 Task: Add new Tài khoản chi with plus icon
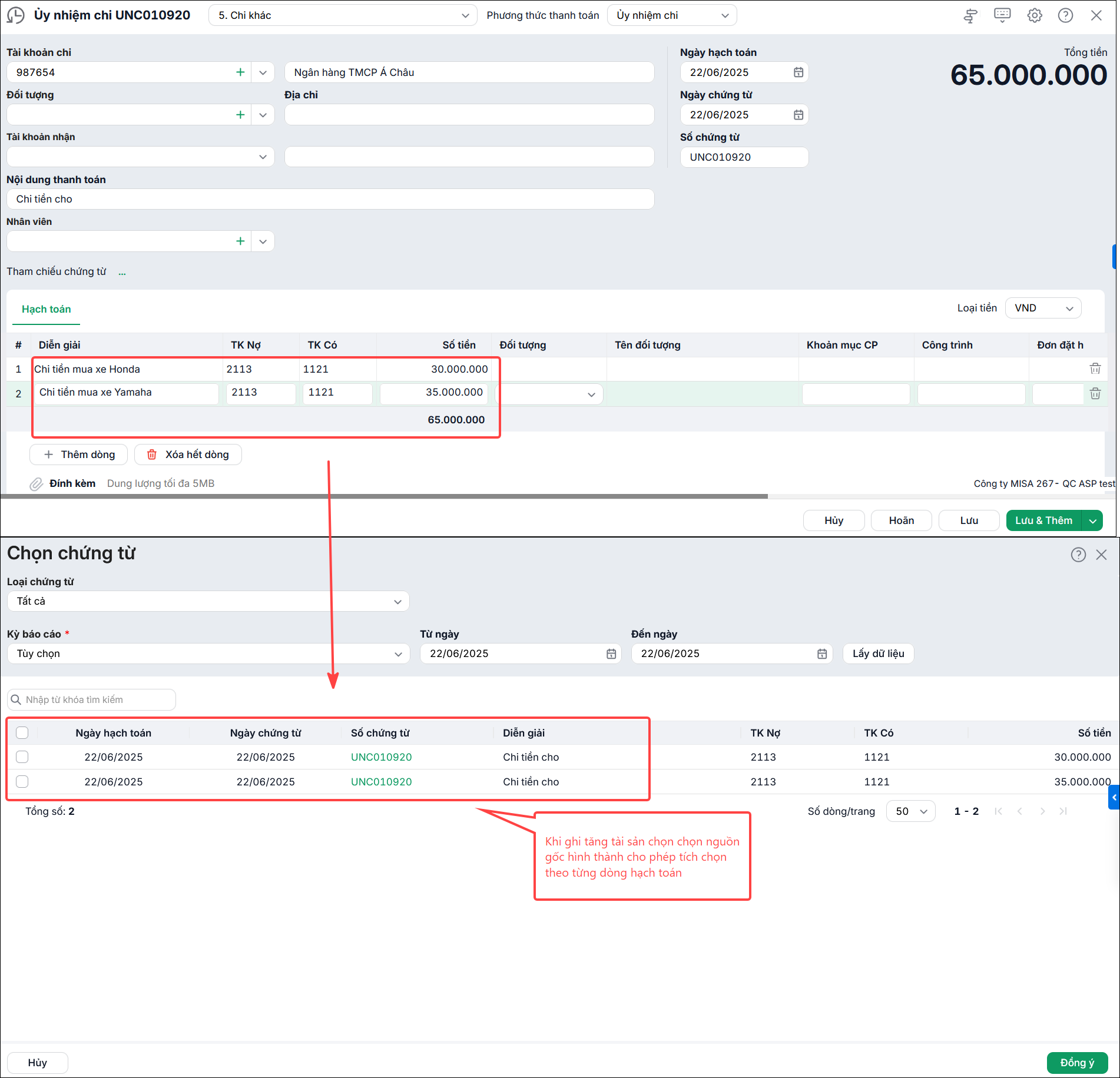[x=240, y=72]
